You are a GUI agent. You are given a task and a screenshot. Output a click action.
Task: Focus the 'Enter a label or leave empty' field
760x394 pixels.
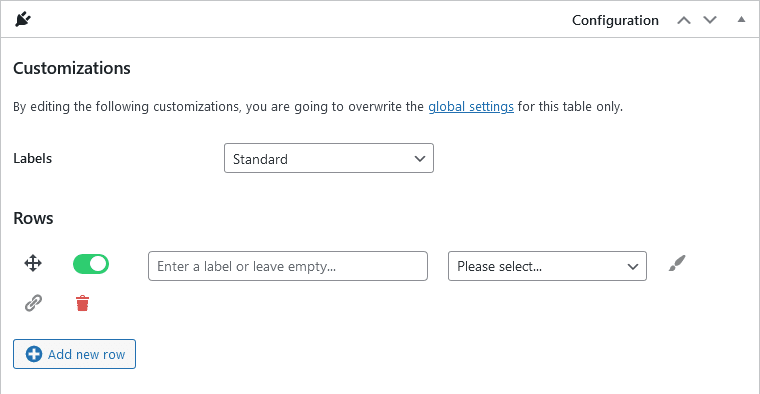(x=288, y=266)
